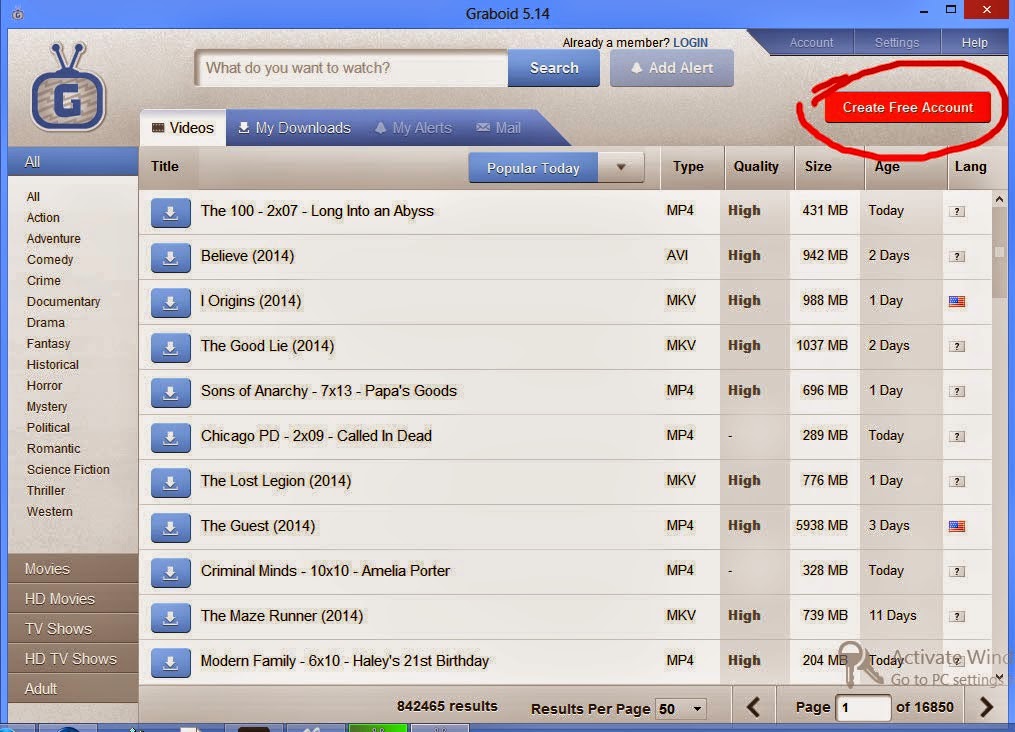
Task: Filter by Horror genre
Action: click(44, 386)
